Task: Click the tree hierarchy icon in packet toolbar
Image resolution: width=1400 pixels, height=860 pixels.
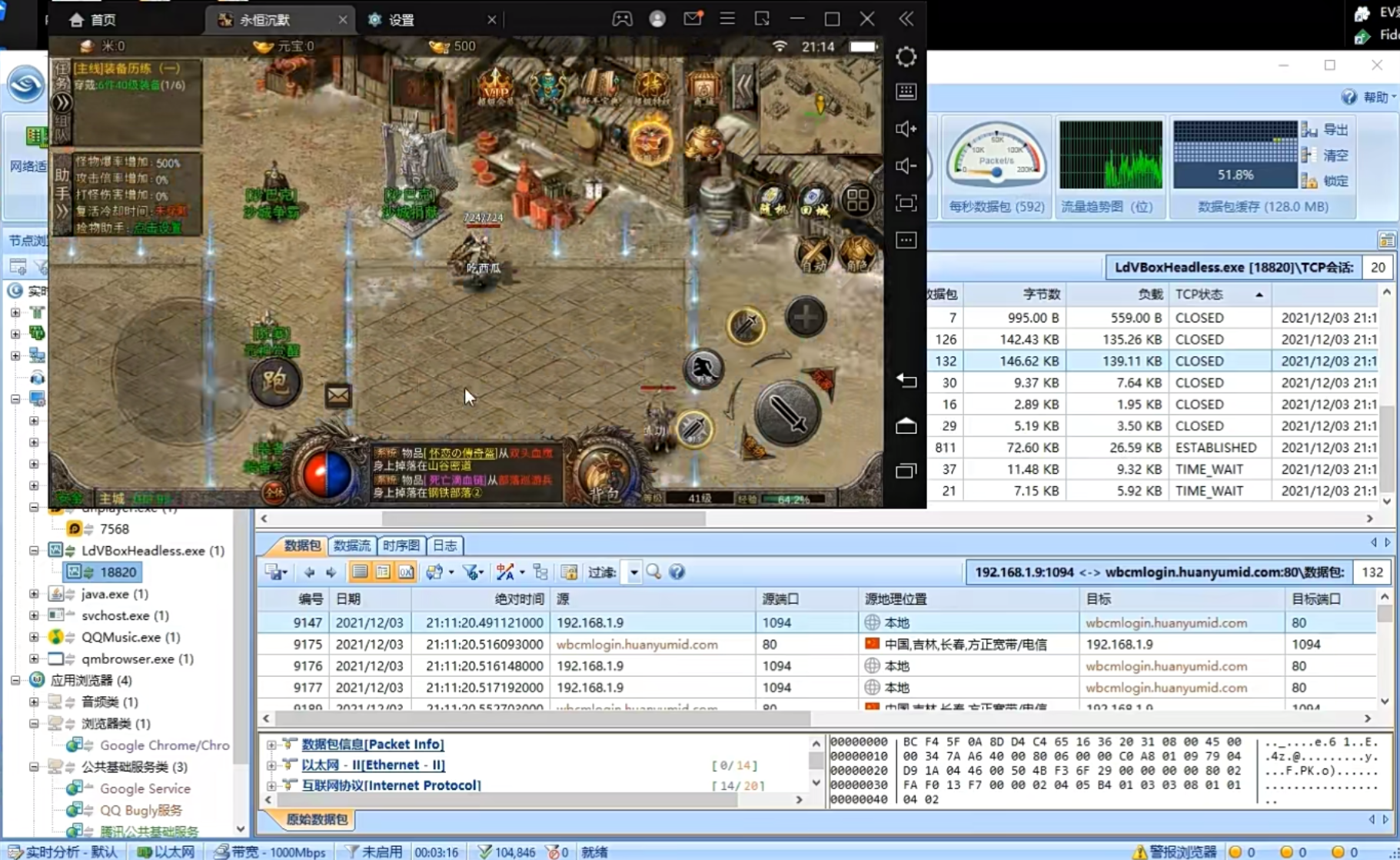Action: coord(540,572)
